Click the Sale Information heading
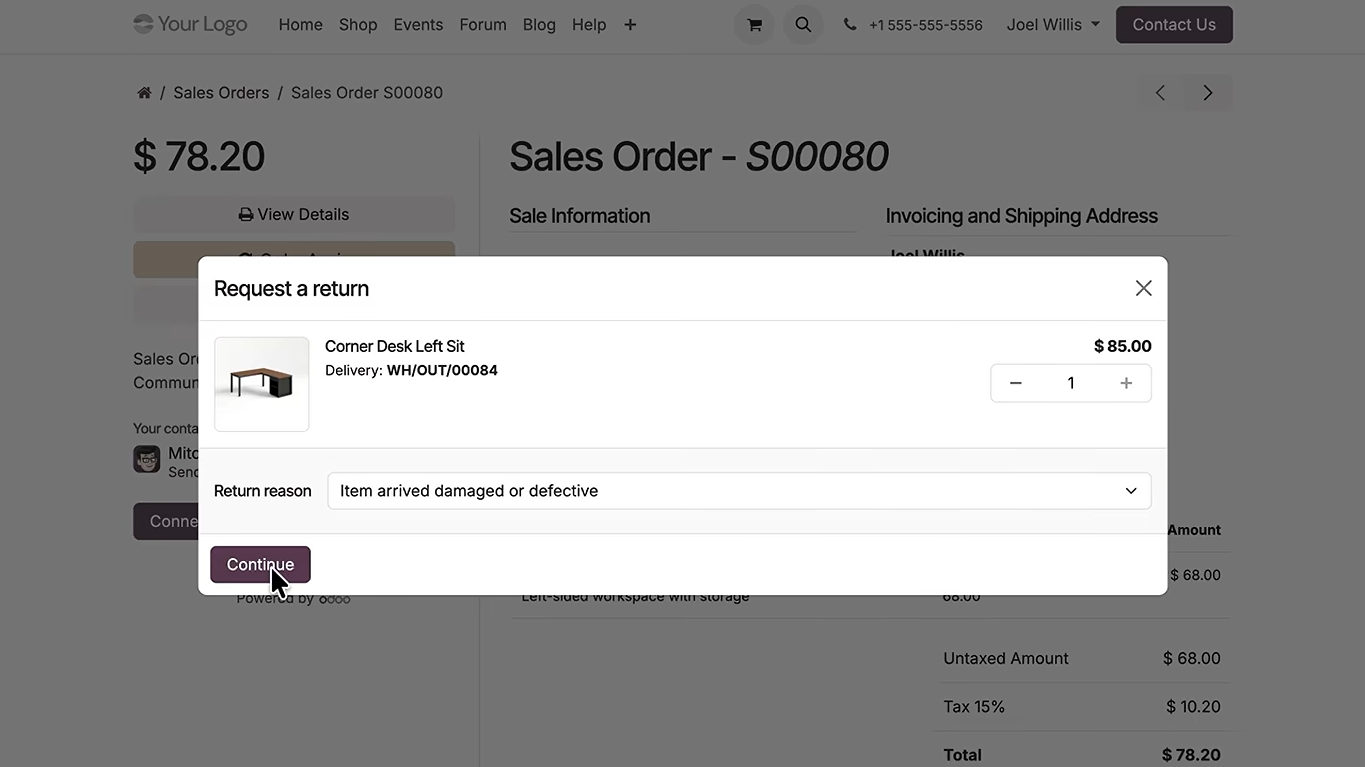The height and width of the screenshot is (767, 1365). (x=580, y=216)
